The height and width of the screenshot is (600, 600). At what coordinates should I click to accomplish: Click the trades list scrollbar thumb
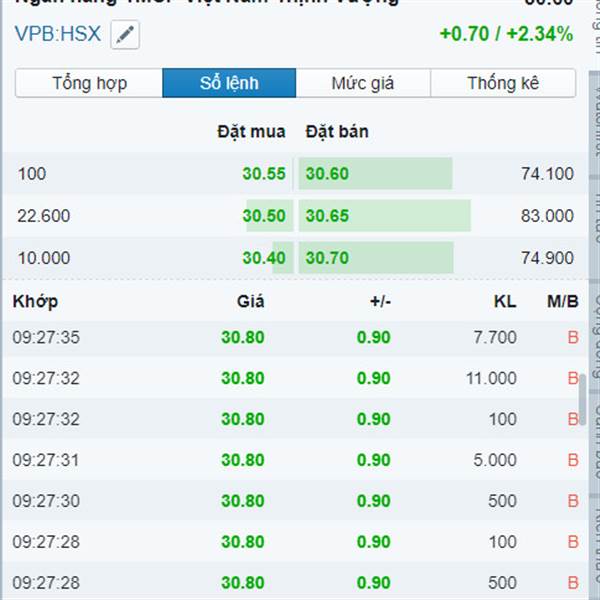pyautogui.click(x=582, y=399)
